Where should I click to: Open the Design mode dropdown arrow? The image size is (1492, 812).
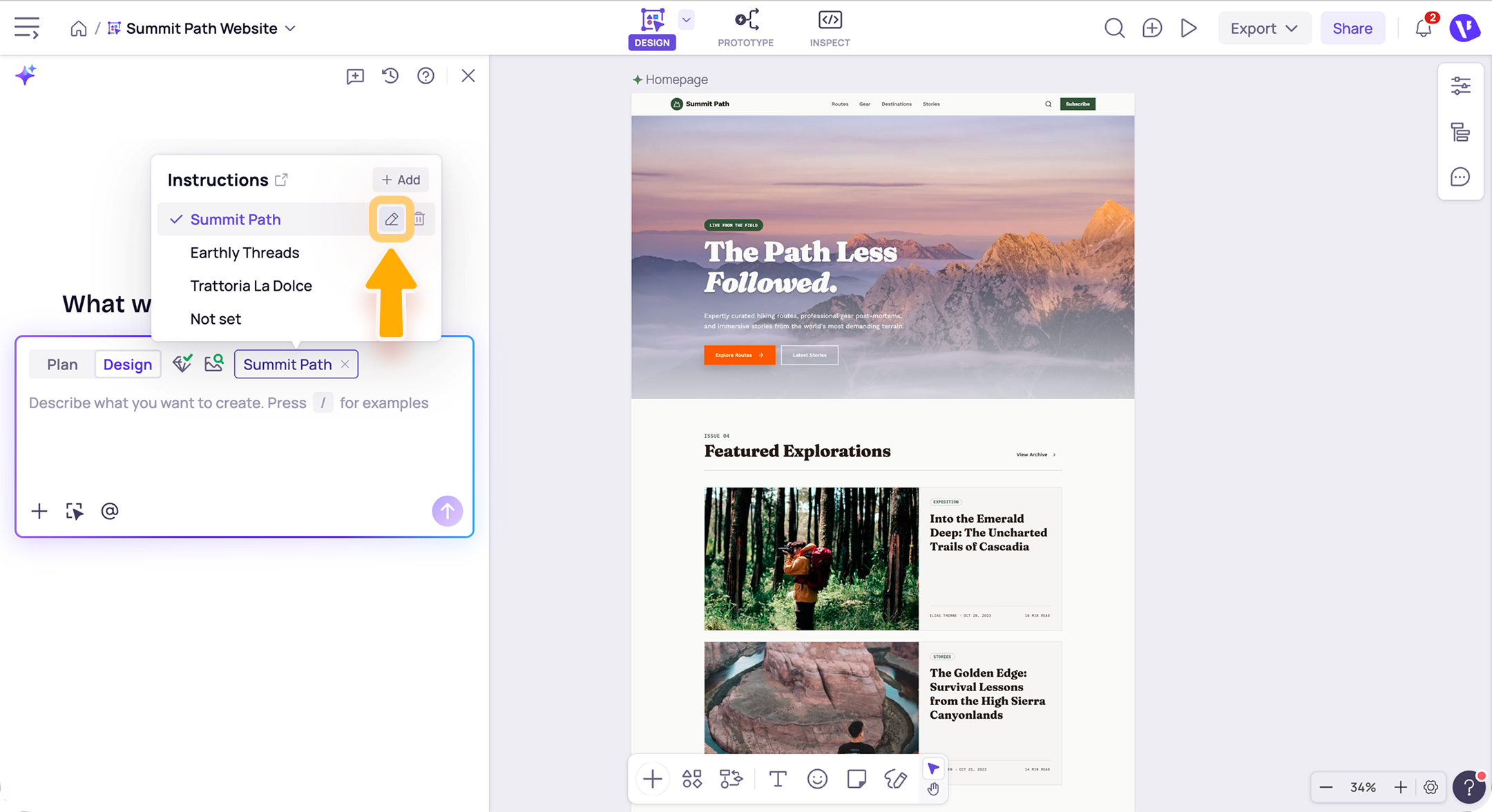point(686,20)
